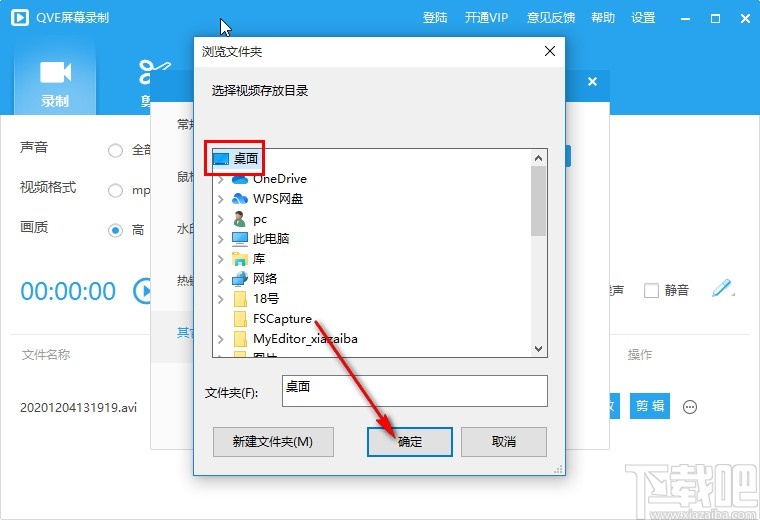Screen dimensions: 760x520
Task: Select the WPS网盘 item
Action: [x=278, y=199]
